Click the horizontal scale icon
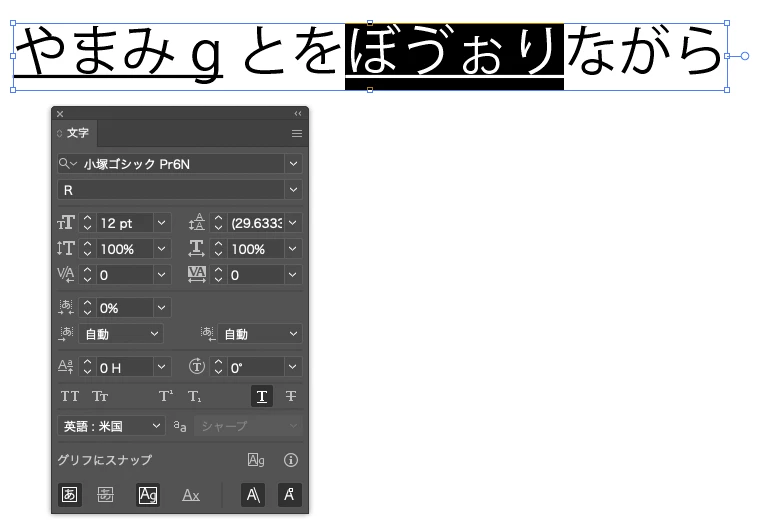Screen dimensions: 762x525 [x=196, y=248]
